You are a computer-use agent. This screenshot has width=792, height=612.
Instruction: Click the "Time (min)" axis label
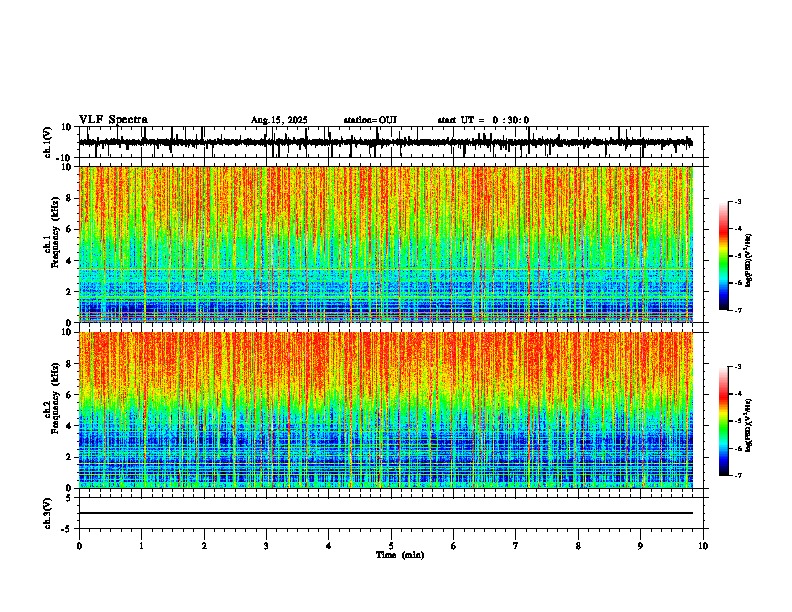[x=400, y=555]
